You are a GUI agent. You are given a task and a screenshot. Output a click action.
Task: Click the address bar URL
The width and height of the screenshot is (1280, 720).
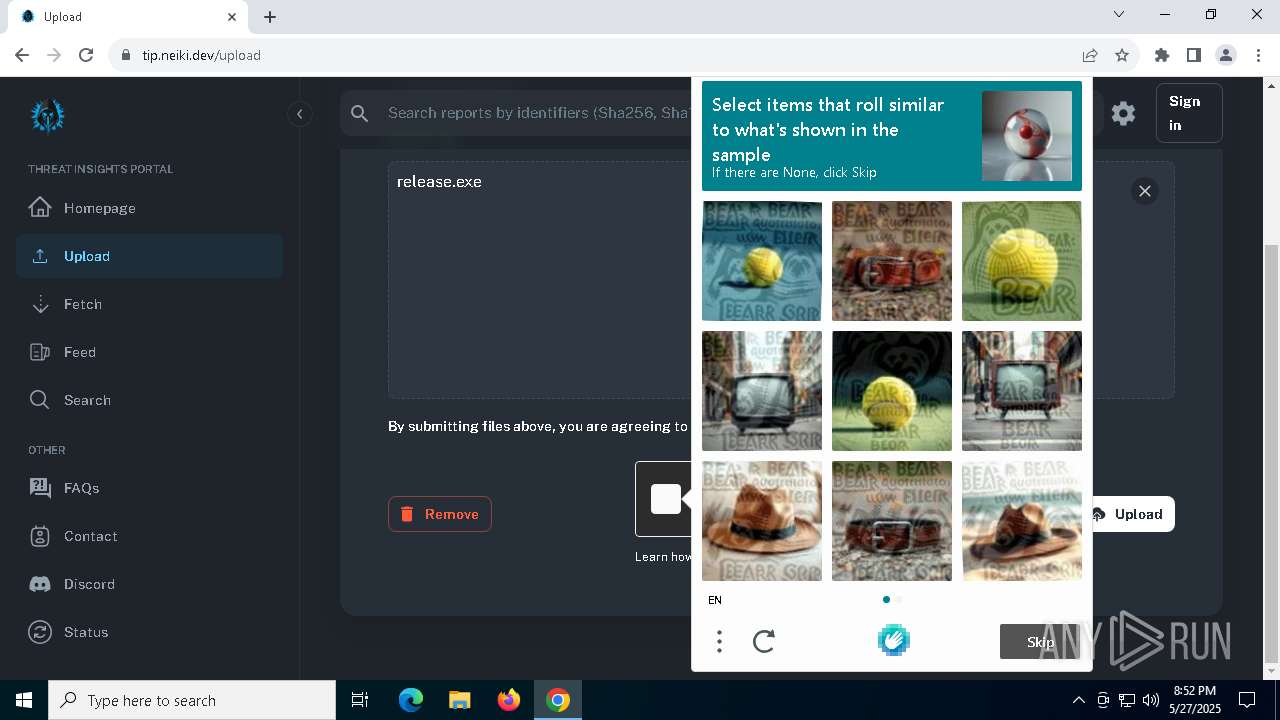click(x=201, y=55)
